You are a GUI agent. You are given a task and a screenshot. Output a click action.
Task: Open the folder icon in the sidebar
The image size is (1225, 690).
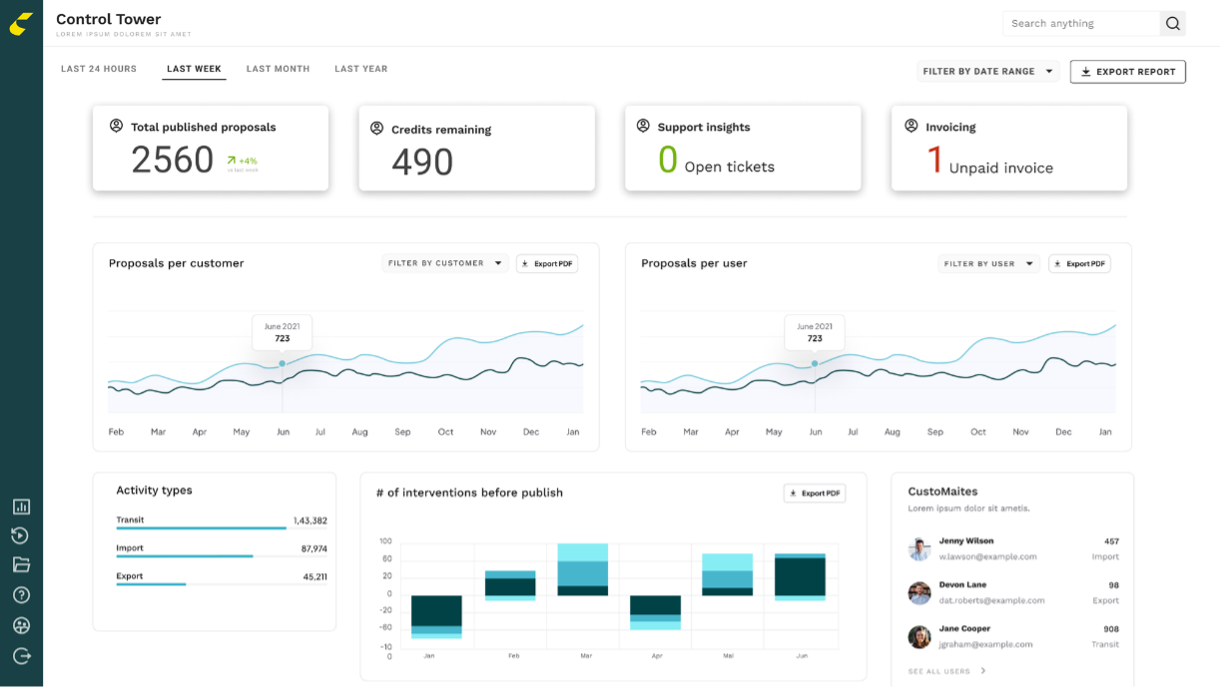(x=21, y=565)
